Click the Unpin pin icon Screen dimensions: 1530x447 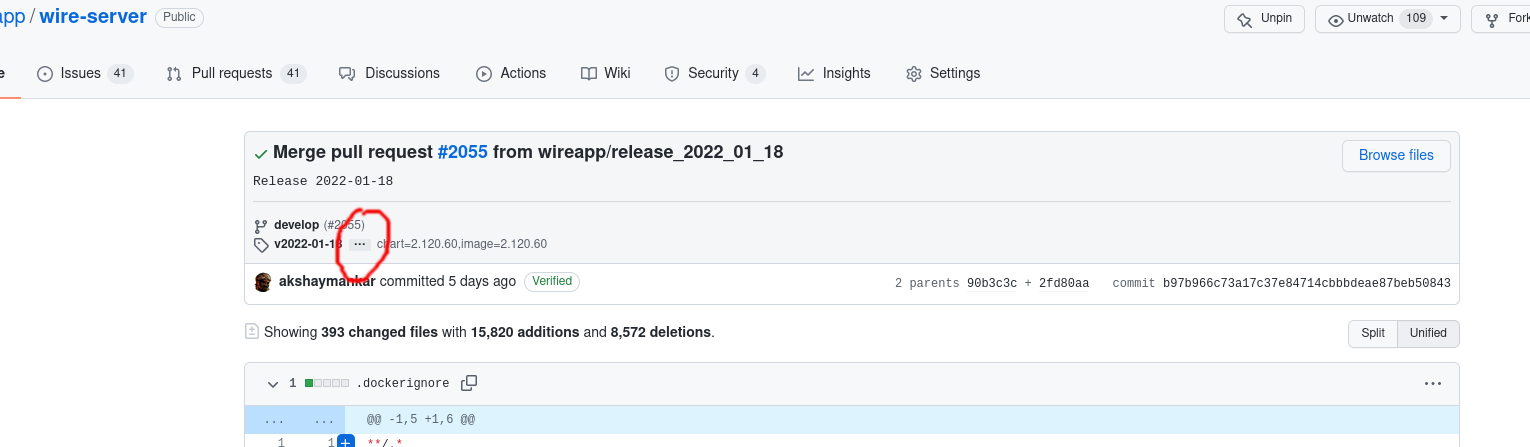pos(1245,19)
